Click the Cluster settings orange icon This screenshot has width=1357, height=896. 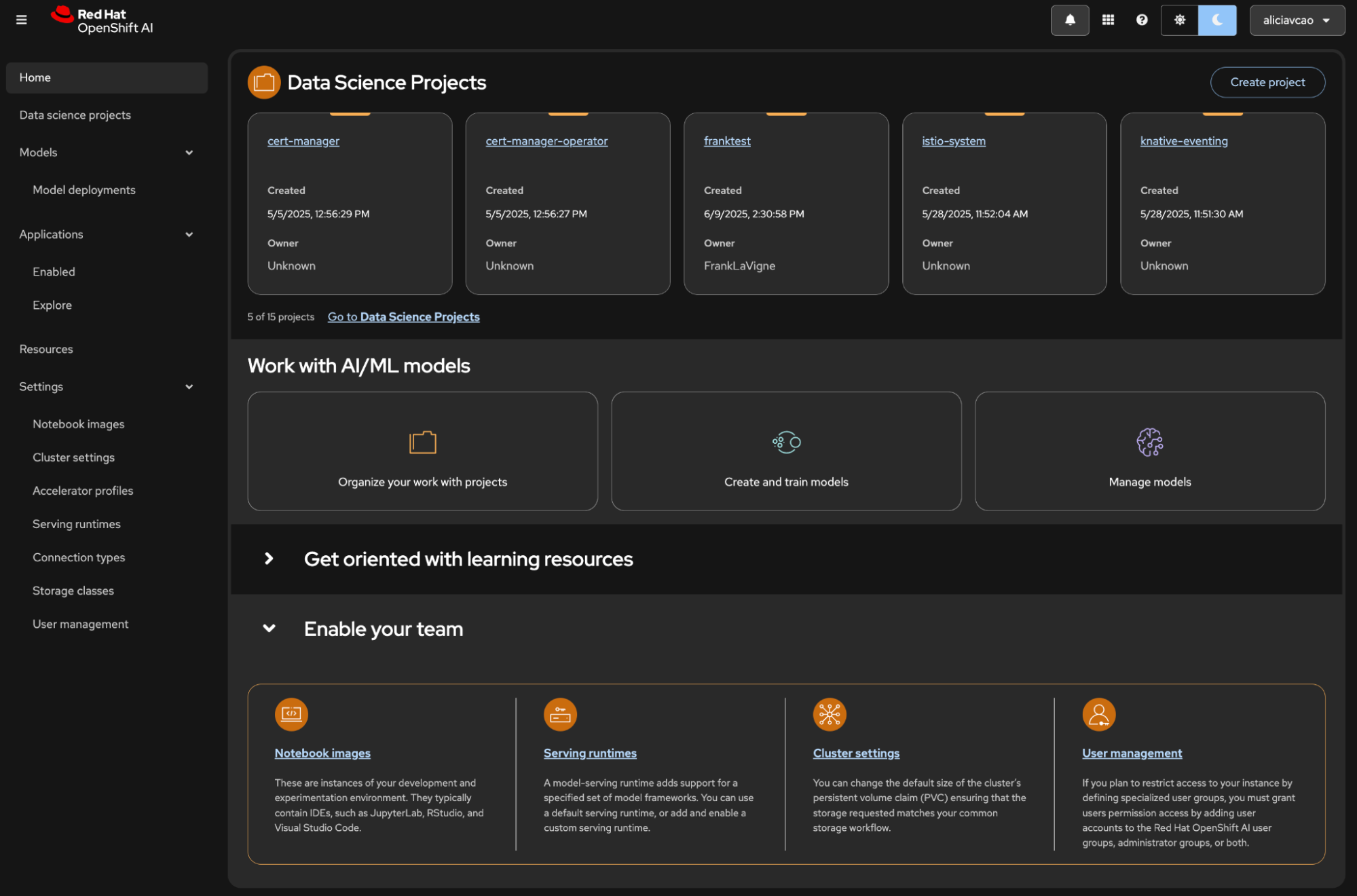click(829, 714)
